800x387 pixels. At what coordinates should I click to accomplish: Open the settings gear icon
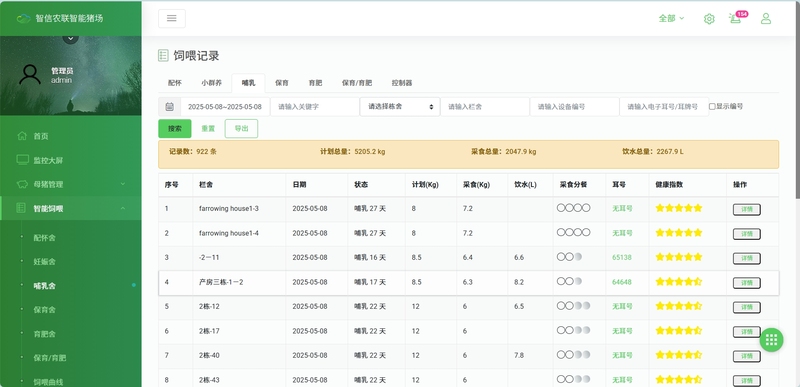709,19
